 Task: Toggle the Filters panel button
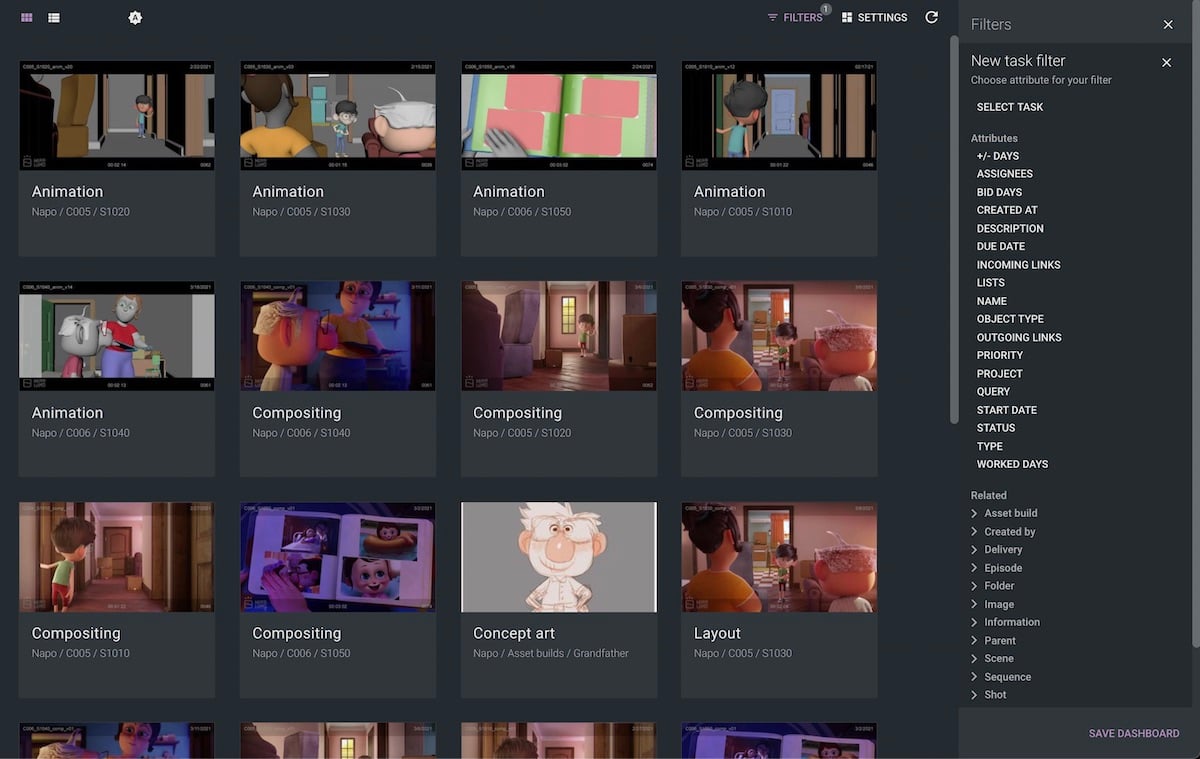pos(795,18)
